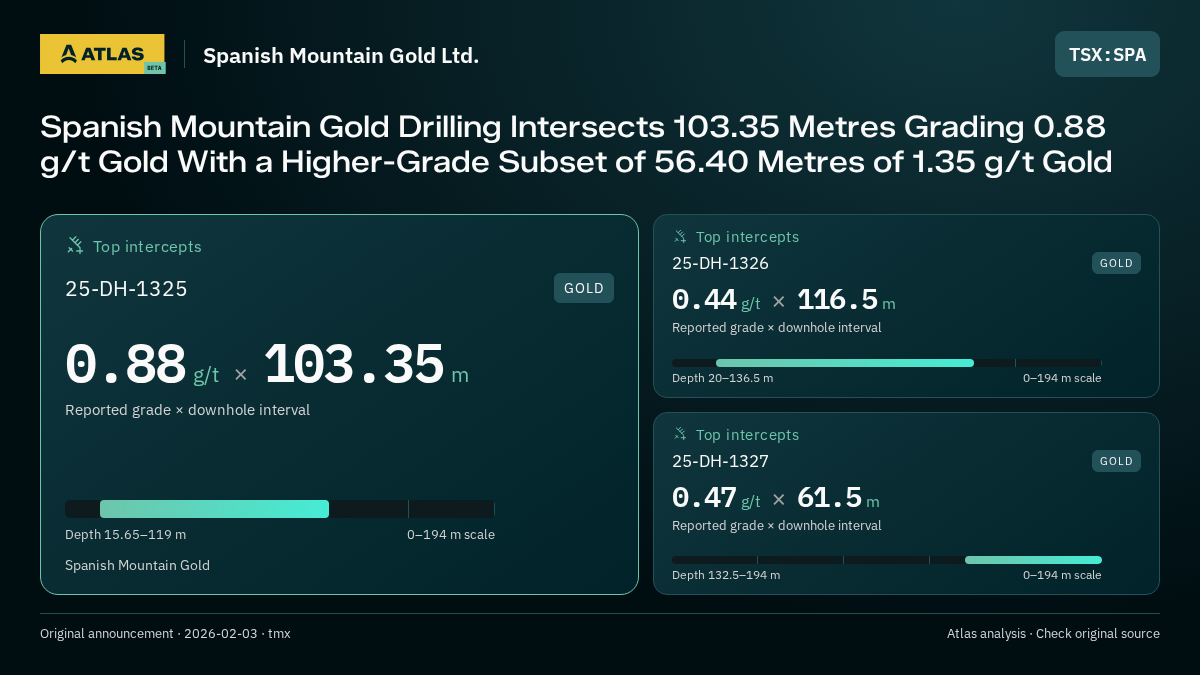Click the GOLD tag on the 25-DH-1327 card
Viewport: 1200px width, 675px height.
(x=1116, y=461)
